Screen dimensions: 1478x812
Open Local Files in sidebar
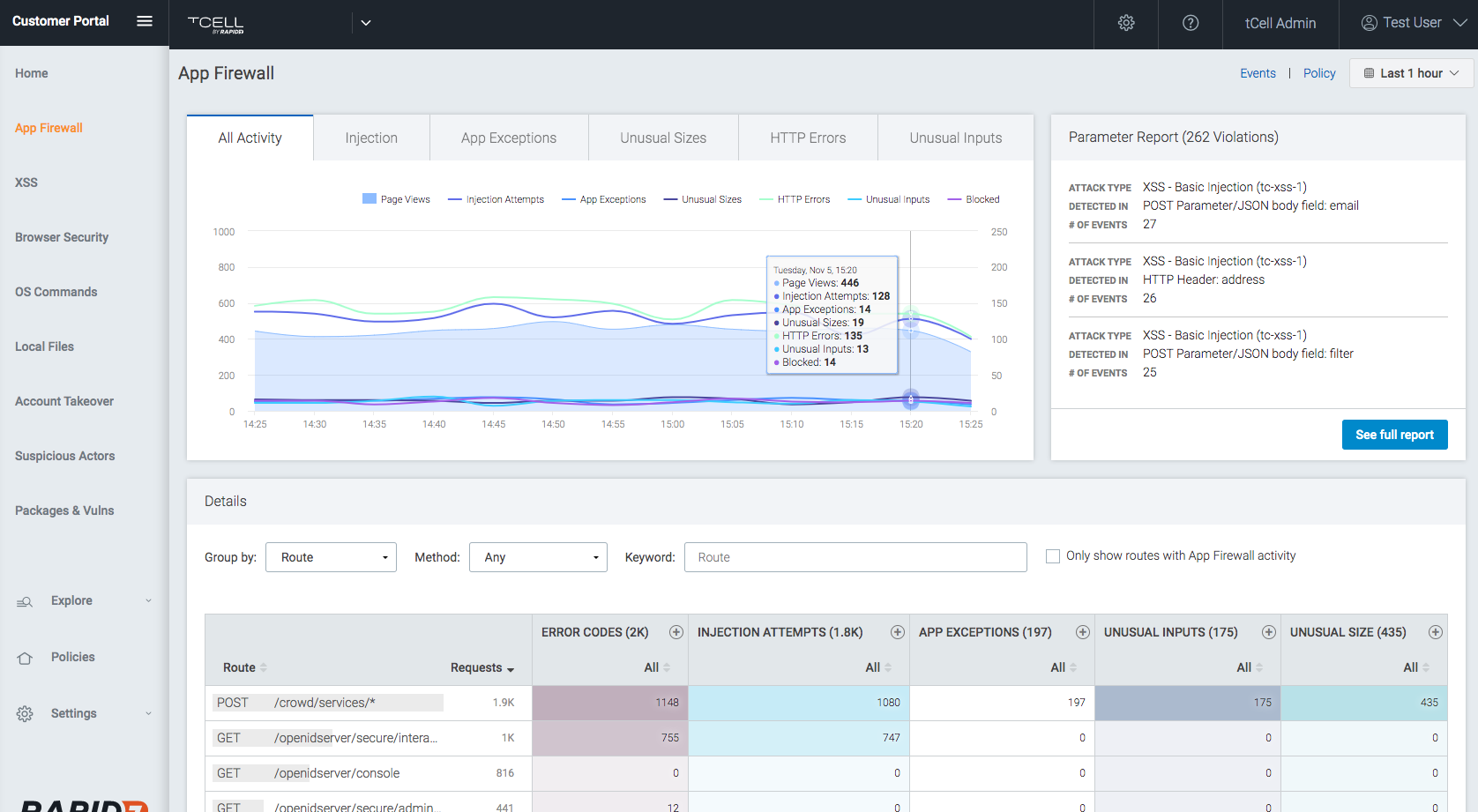click(x=44, y=346)
